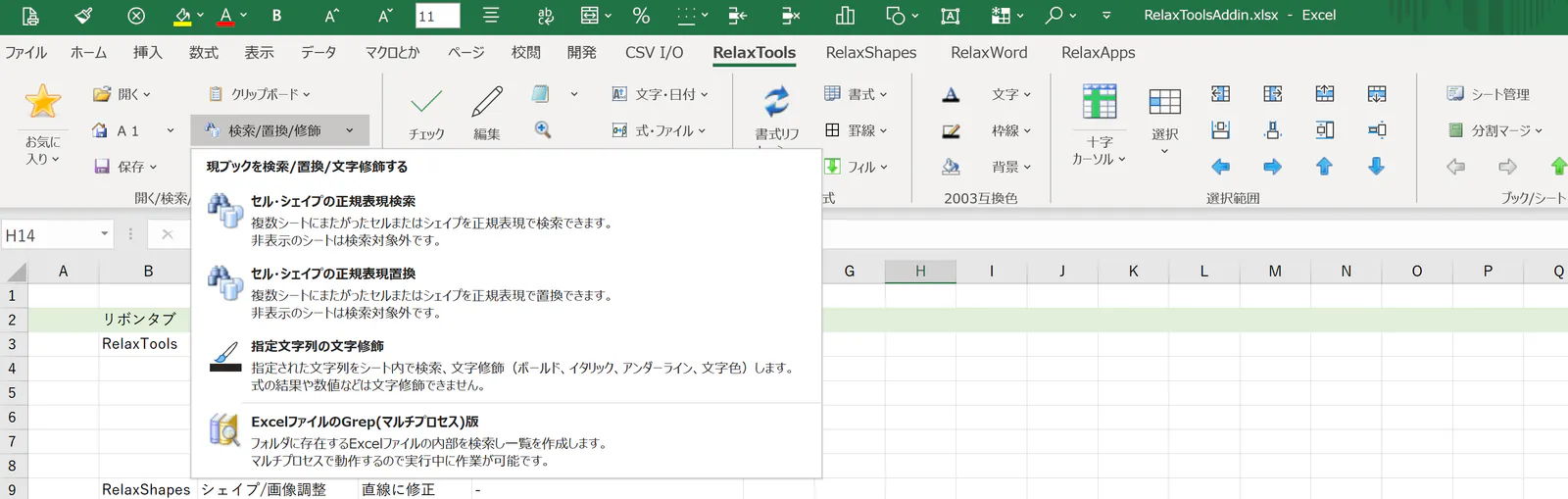This screenshot has height=499, width=1568.
Task: Click the chart insert icon in title bar
Action: point(845,16)
